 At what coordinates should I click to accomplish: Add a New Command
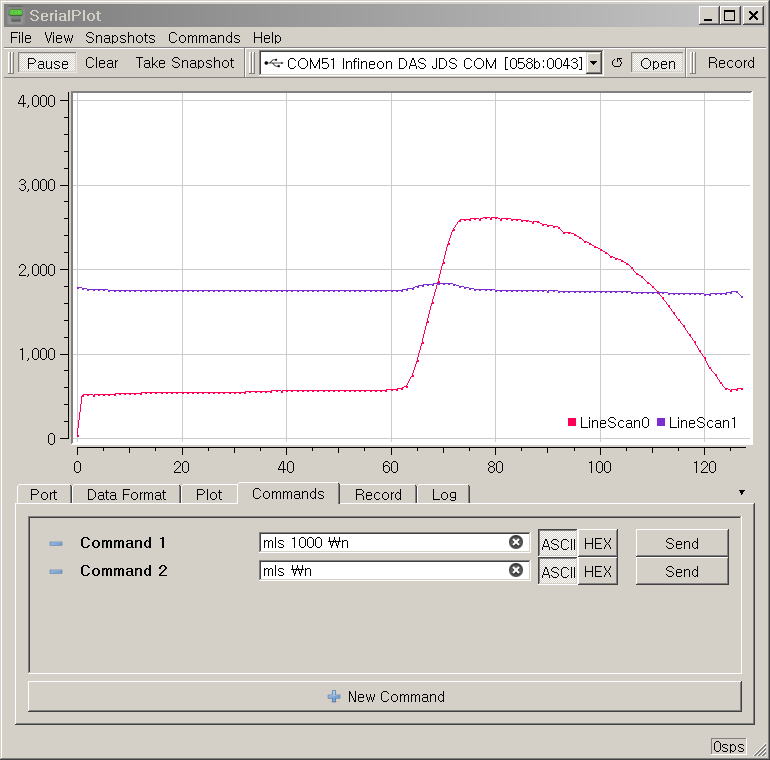(385, 696)
